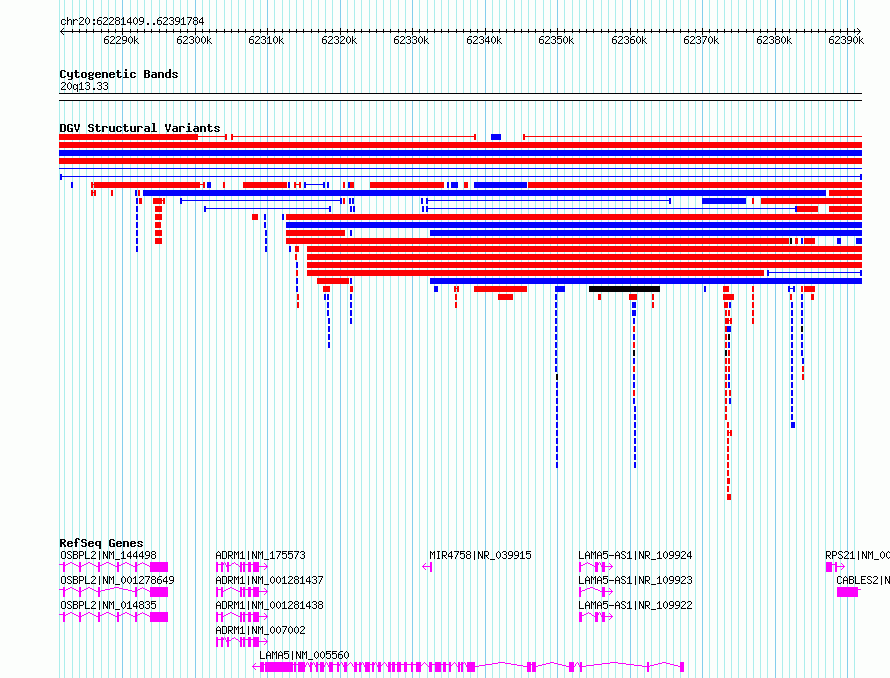
Task: Click the MIR4758|NR_039915 gene label
Action: (480, 555)
